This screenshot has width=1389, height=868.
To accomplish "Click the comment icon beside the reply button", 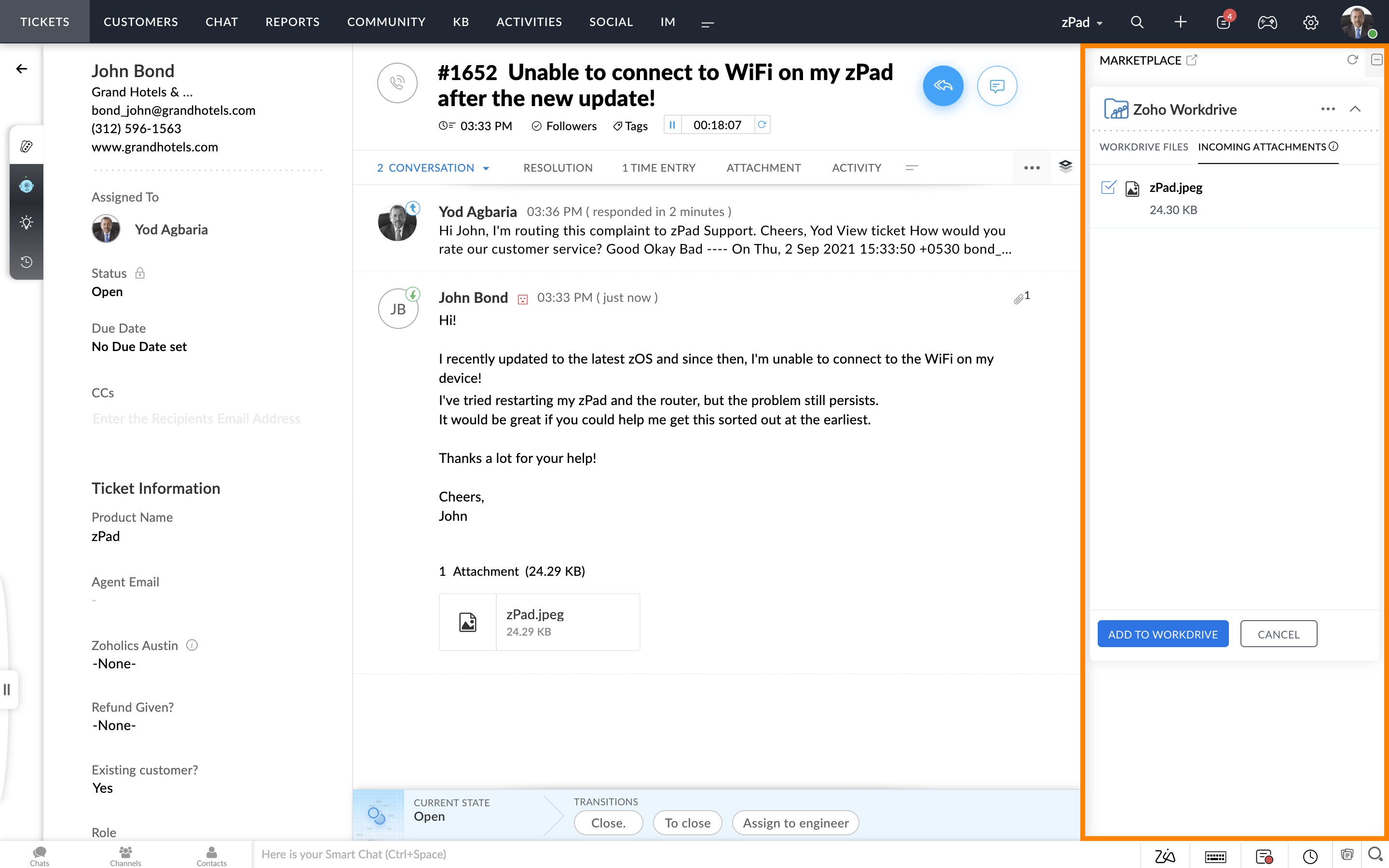I will coord(997,85).
